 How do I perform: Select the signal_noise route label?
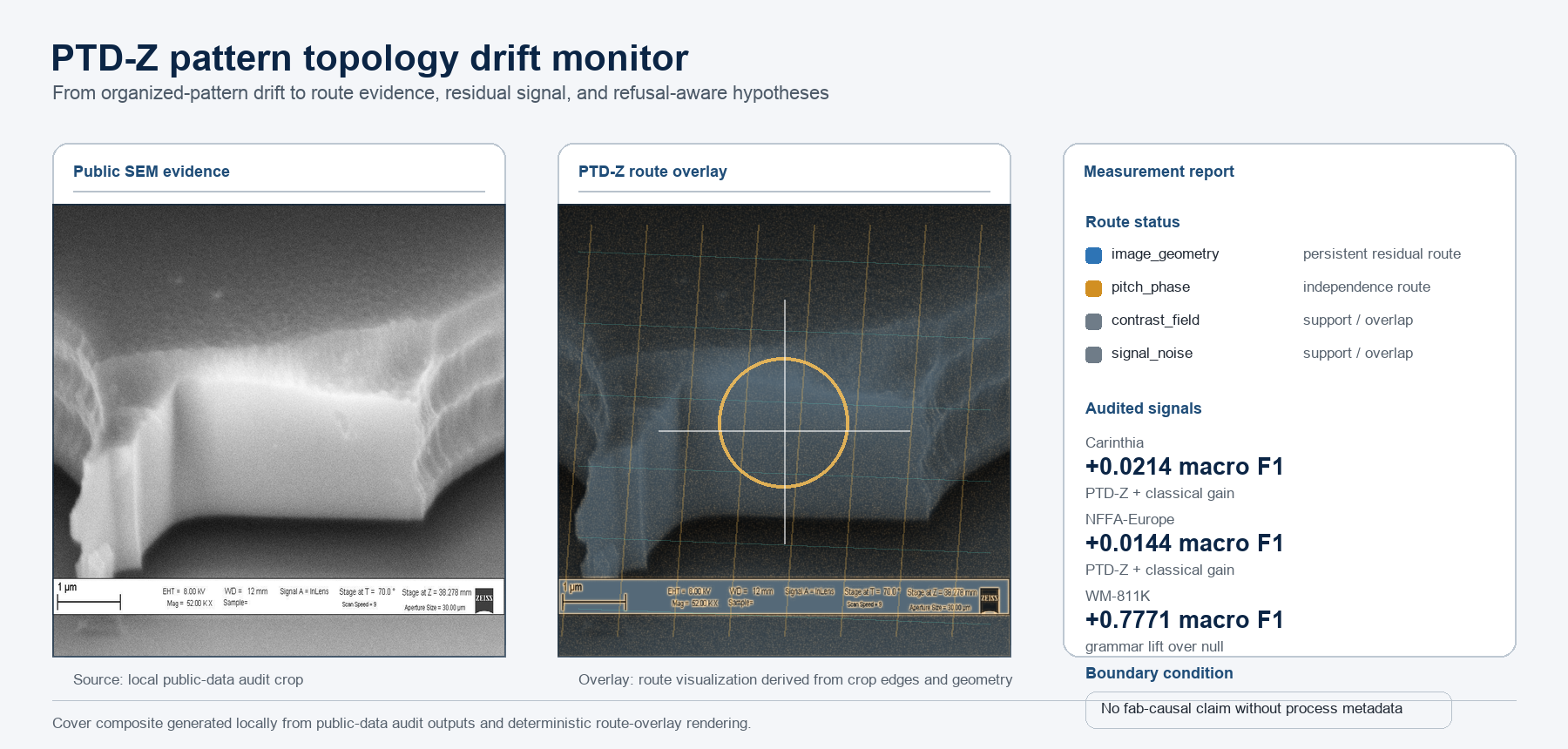tap(1152, 354)
